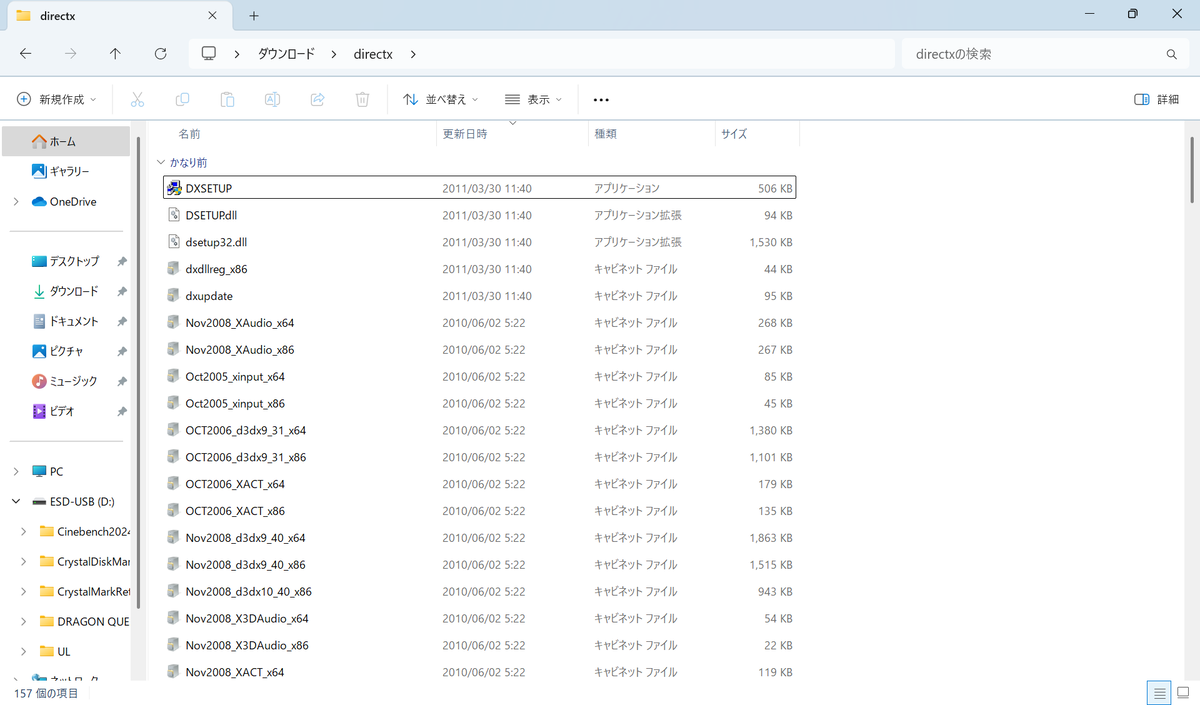Switch to details list view icon
The width and height of the screenshot is (1200, 705).
tap(1159, 692)
